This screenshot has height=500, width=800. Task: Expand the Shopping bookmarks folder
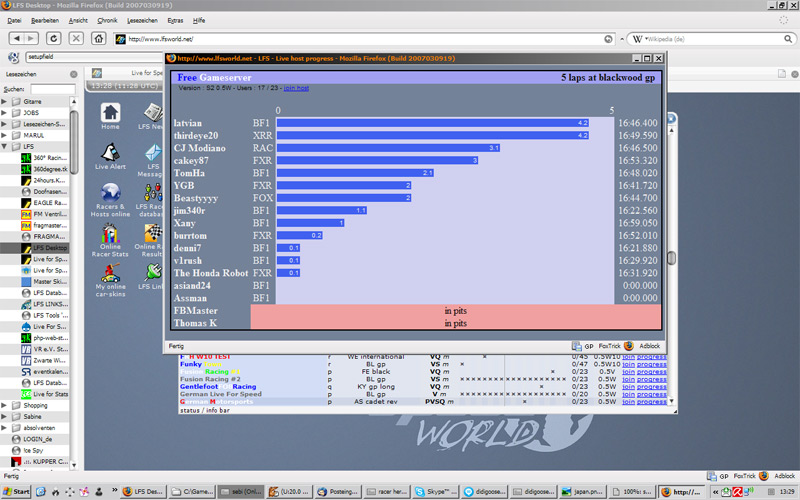[5, 406]
